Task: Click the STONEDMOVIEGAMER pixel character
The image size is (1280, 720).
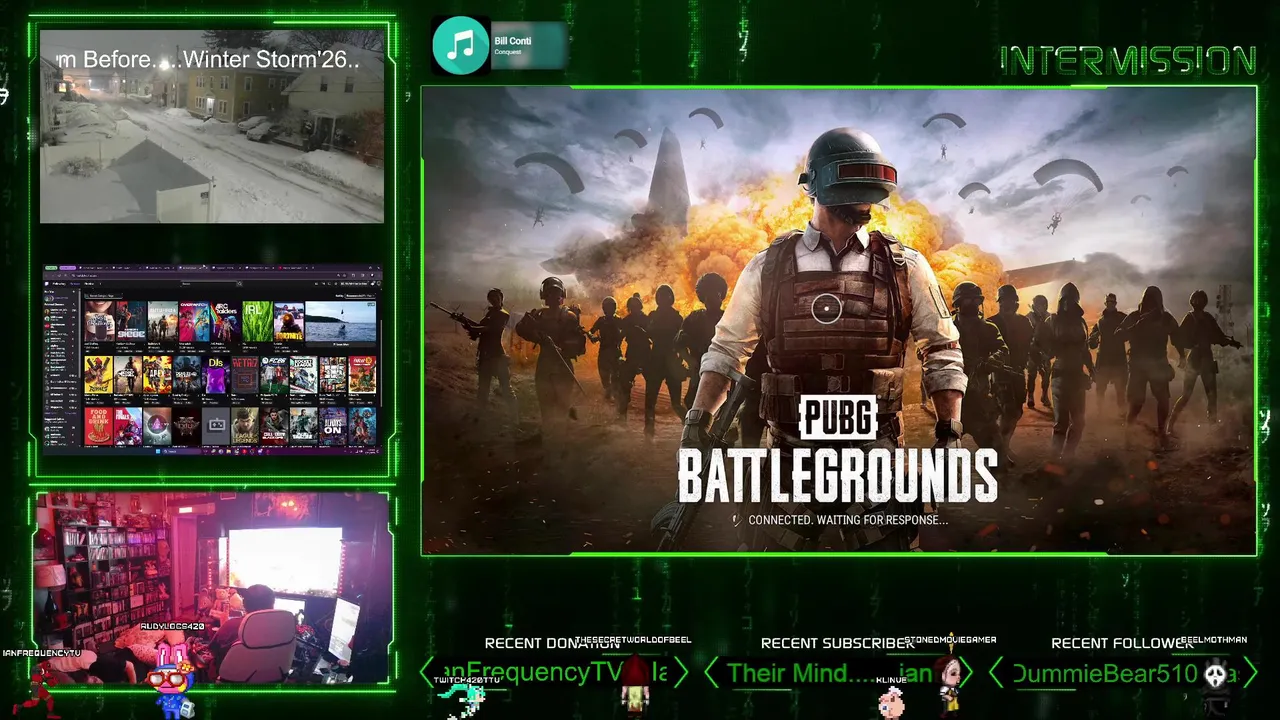Action: 948,684
